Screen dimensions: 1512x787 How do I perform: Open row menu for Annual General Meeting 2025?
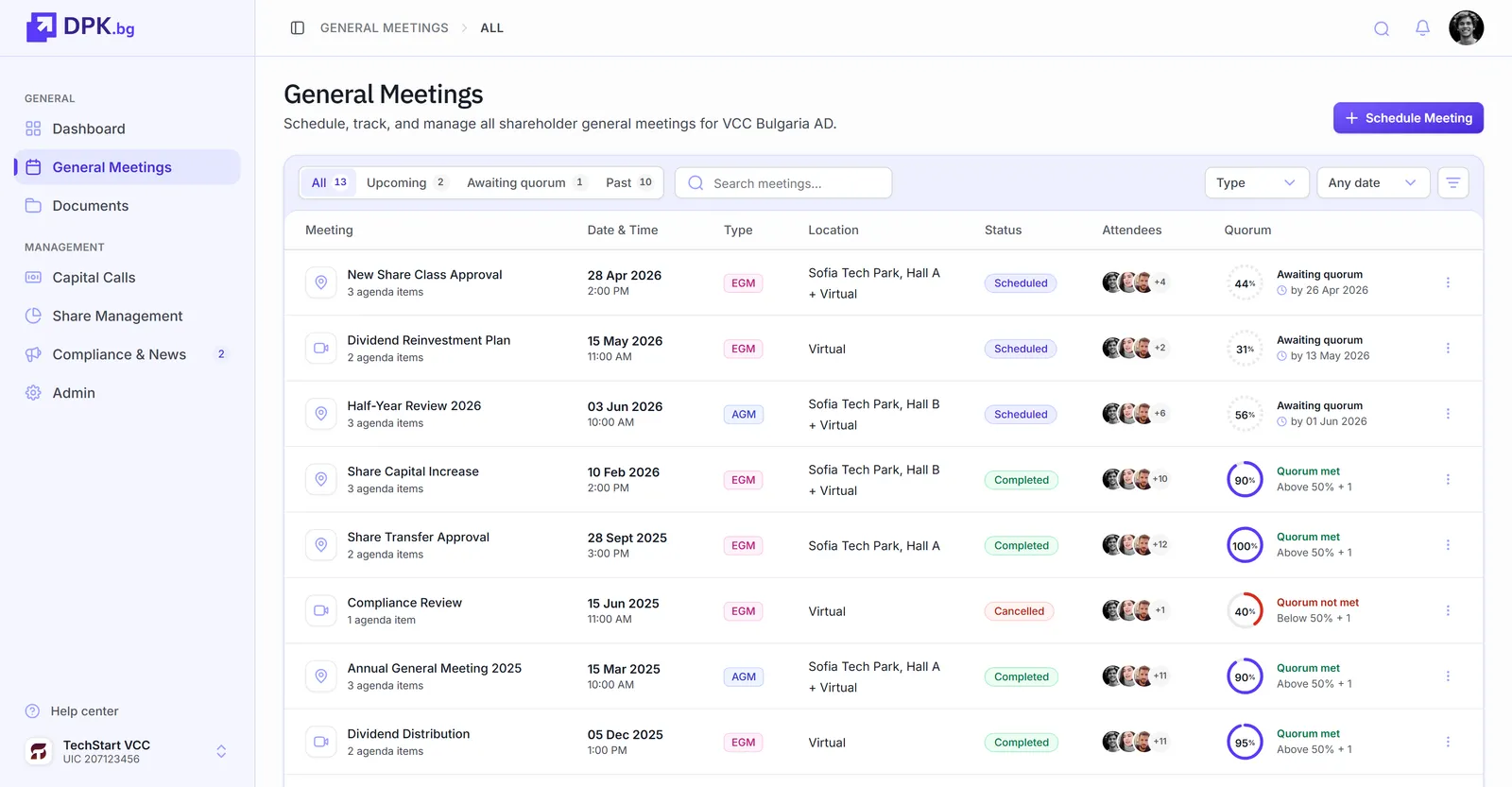click(1448, 676)
